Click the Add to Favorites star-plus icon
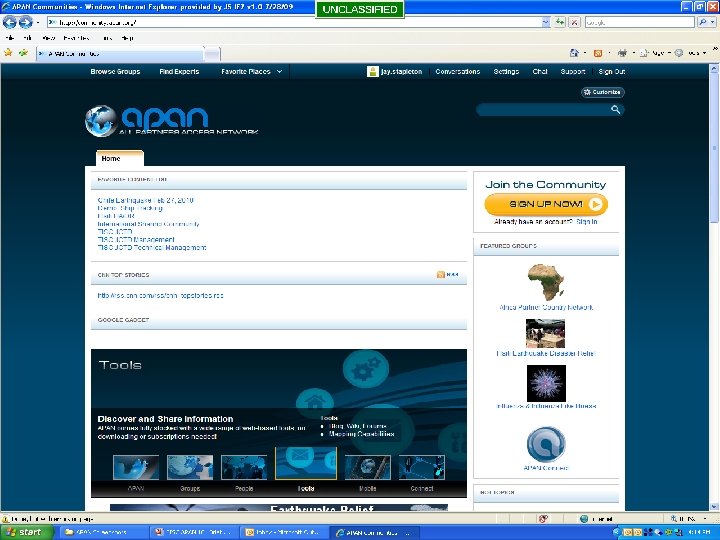Screen dimensions: 720x540 coord(23,53)
